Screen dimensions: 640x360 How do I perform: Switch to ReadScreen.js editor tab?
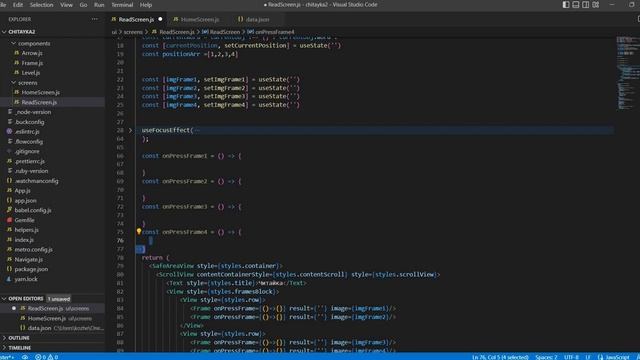136,19
